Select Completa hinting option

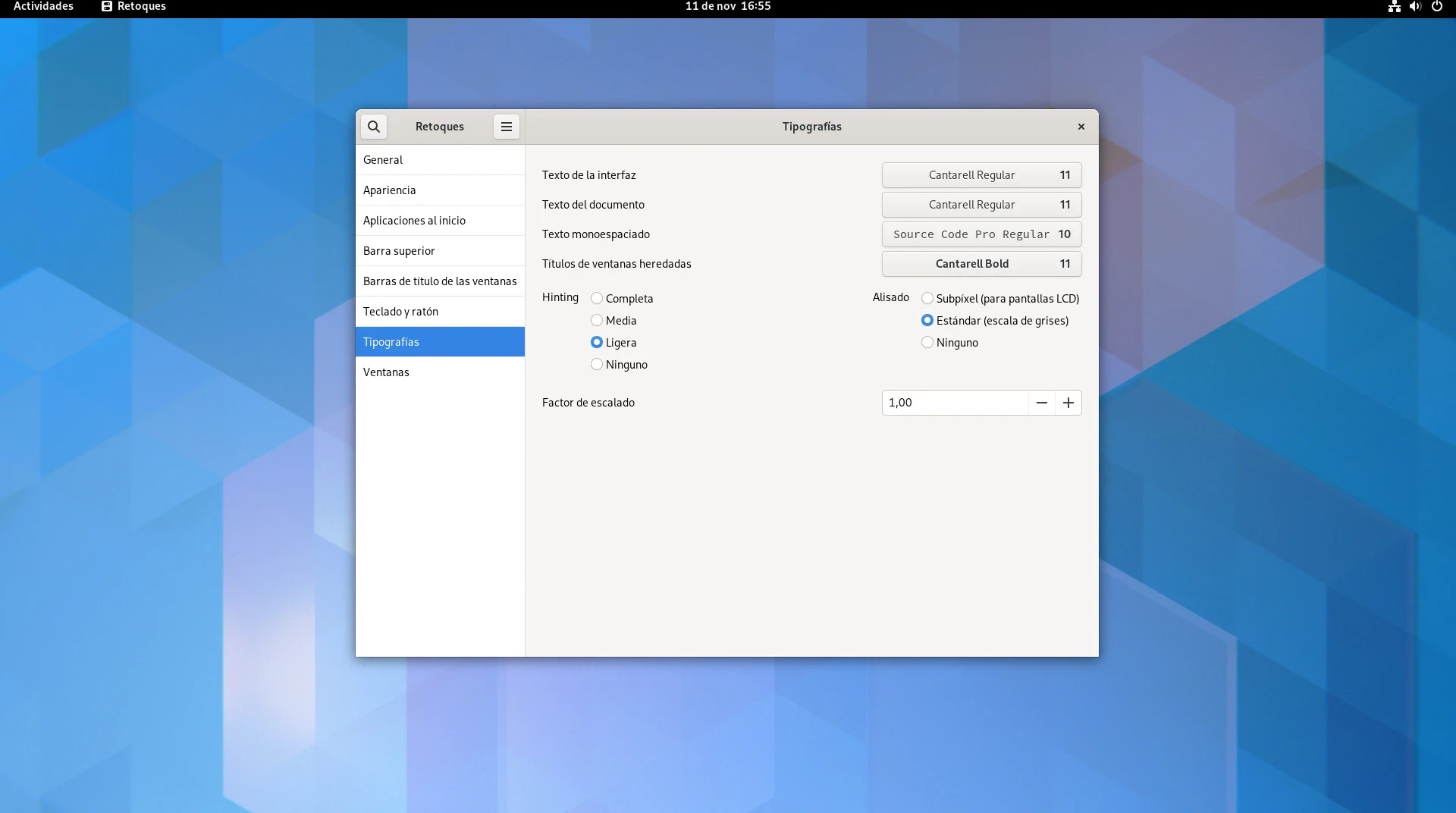pyautogui.click(x=597, y=299)
